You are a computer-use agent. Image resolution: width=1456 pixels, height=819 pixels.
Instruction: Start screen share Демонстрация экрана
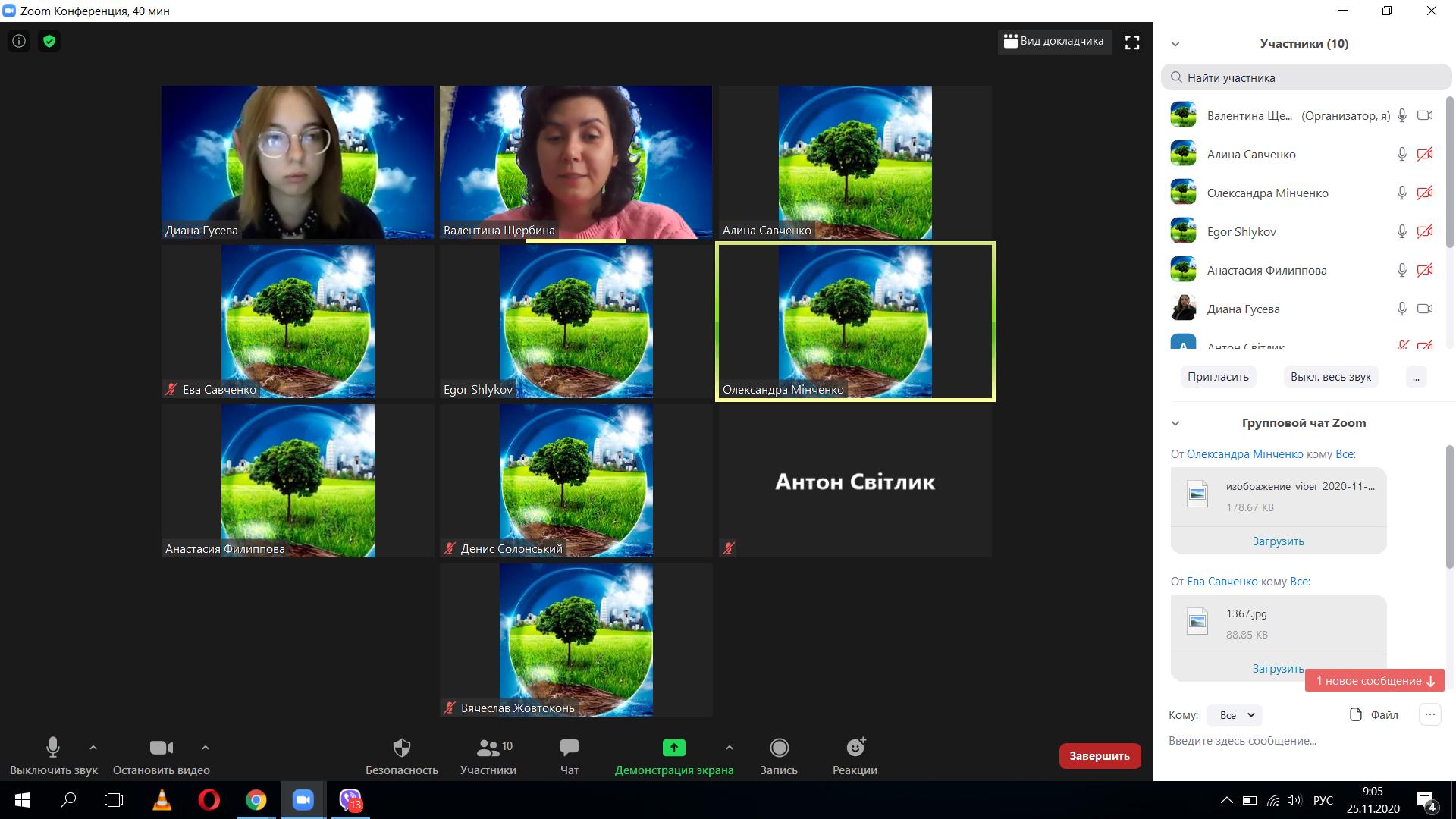(x=673, y=755)
